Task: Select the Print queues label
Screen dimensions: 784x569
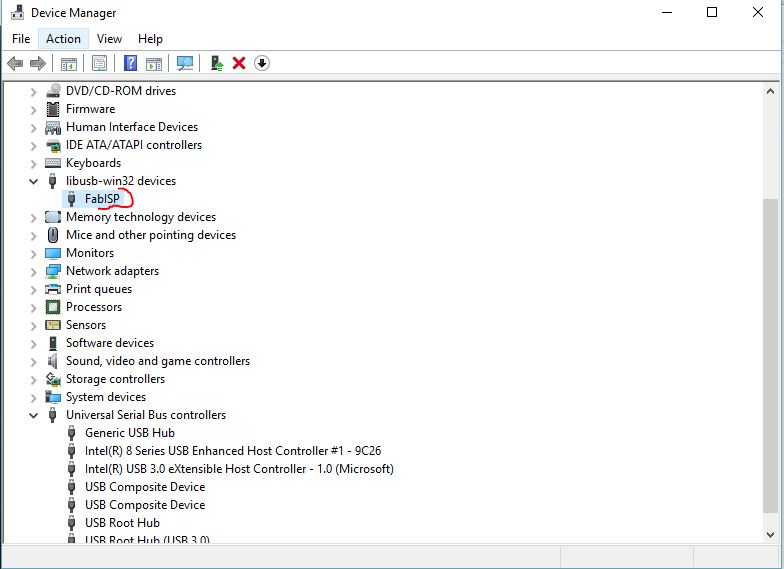Action: coord(99,289)
